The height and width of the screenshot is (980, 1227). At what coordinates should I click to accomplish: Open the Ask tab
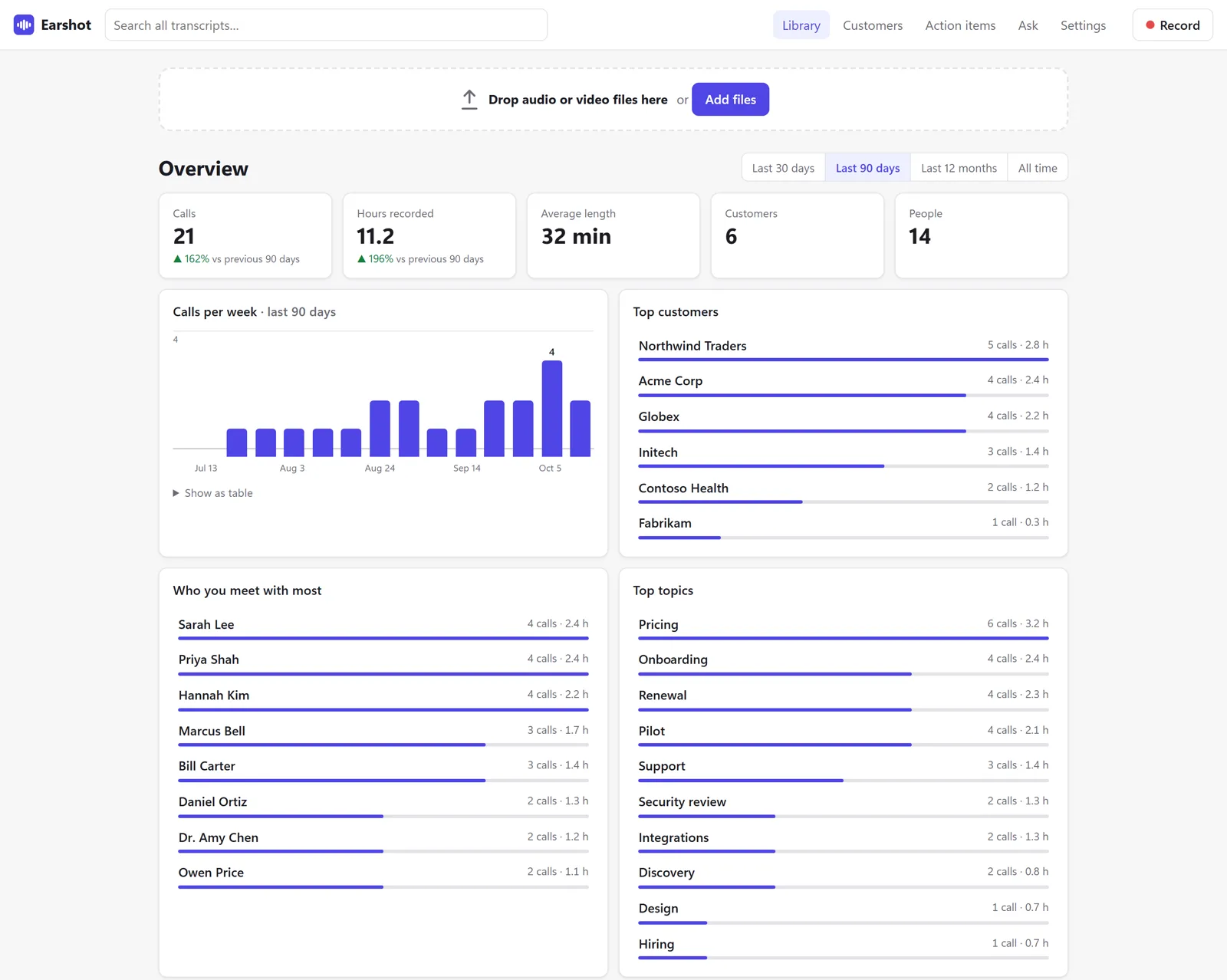(x=1028, y=25)
